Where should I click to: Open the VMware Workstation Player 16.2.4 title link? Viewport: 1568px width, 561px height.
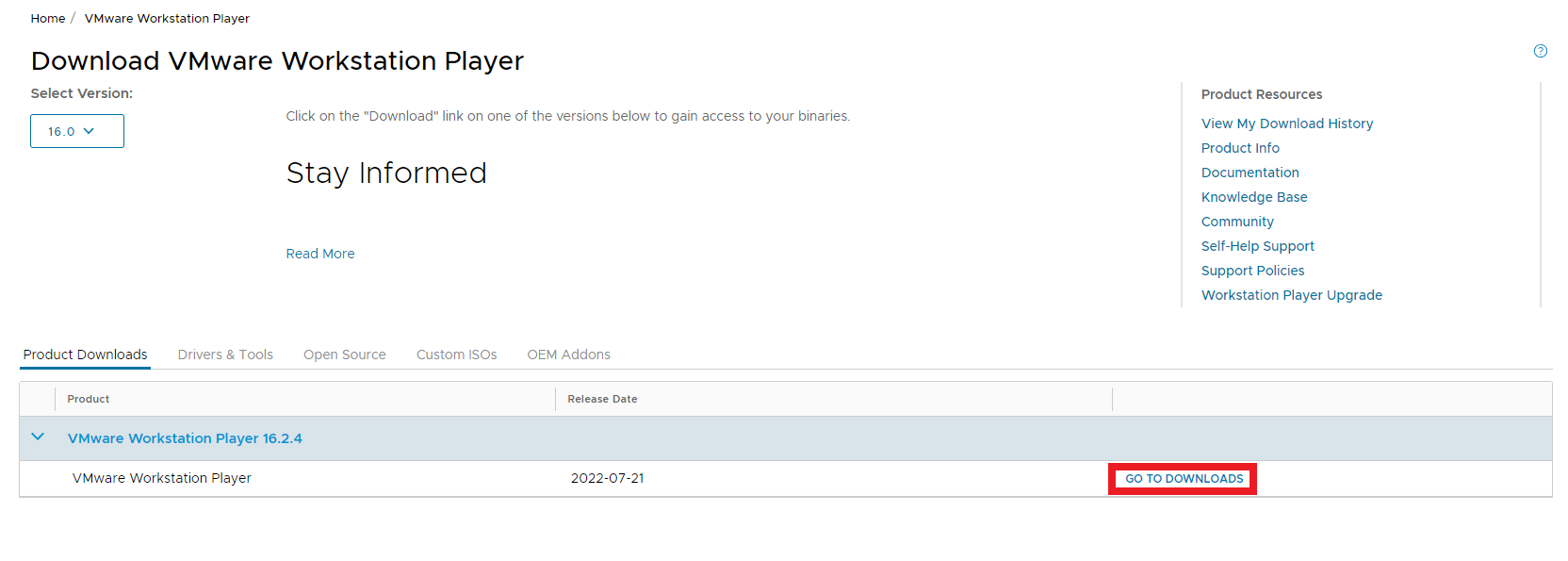pos(185,438)
